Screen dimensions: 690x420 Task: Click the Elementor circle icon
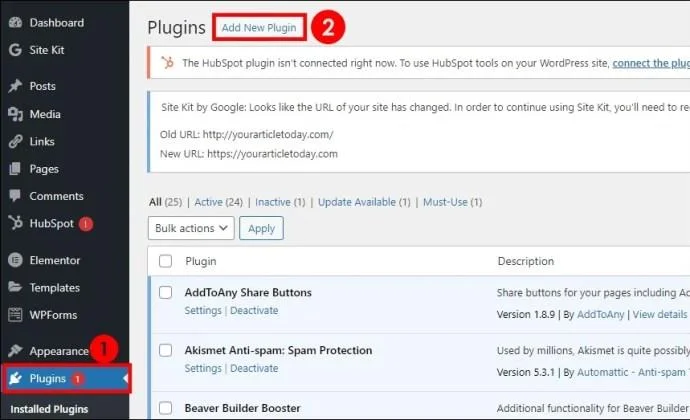click(x=15, y=260)
